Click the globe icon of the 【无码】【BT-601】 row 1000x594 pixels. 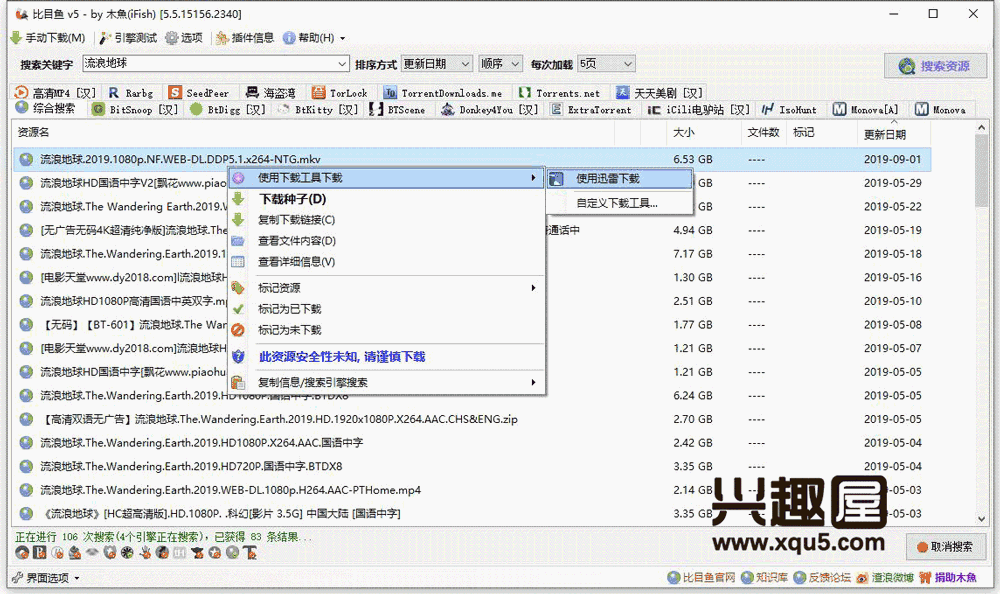[26, 325]
